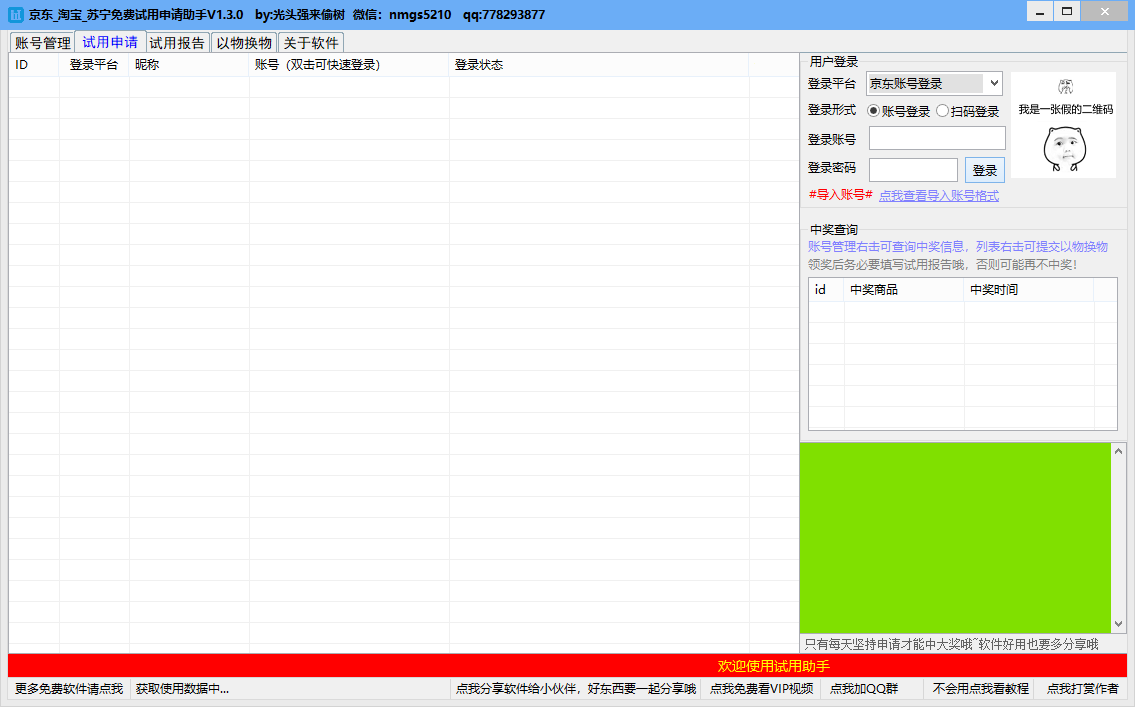Click the red #导入账号# label

click(840, 195)
